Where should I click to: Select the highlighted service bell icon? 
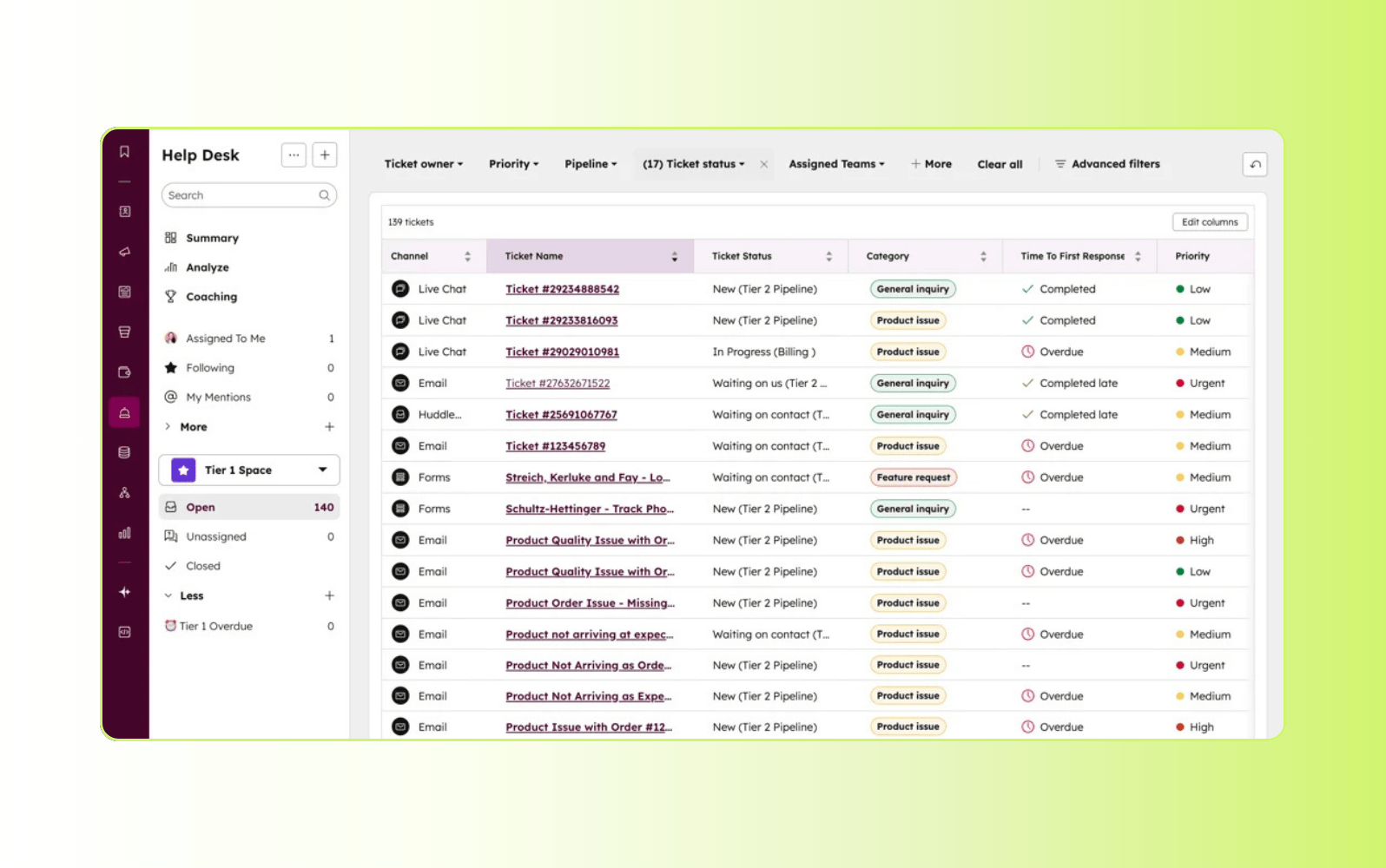pos(124,412)
